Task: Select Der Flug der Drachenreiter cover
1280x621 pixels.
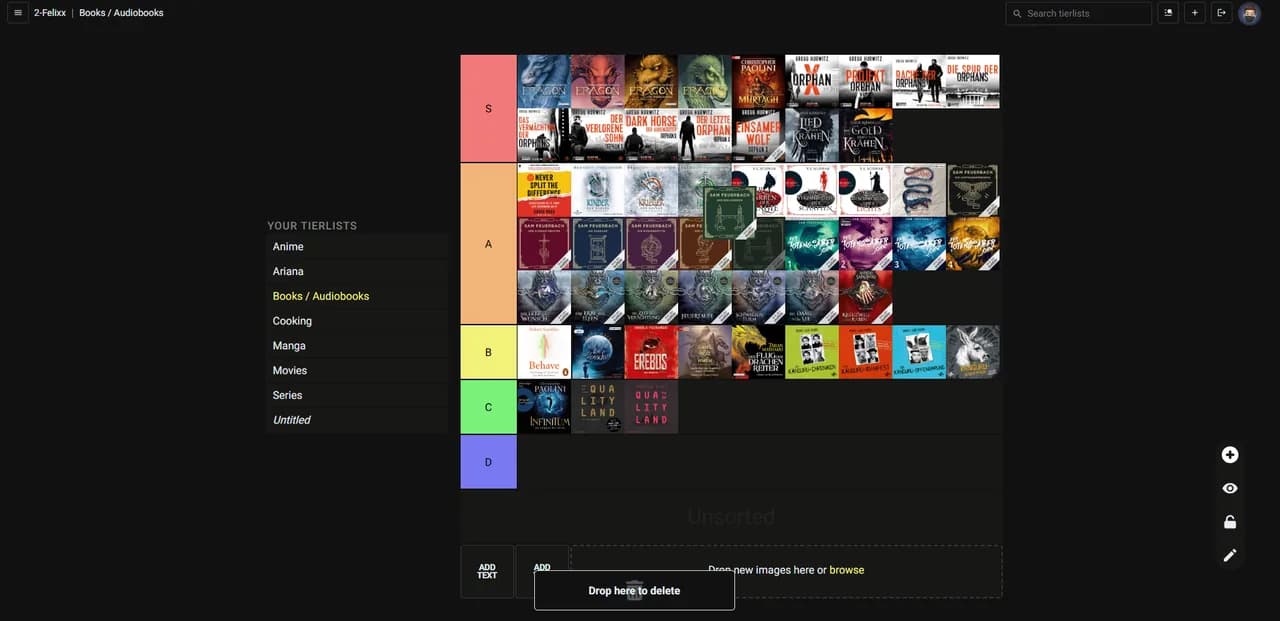Action: tap(758, 352)
